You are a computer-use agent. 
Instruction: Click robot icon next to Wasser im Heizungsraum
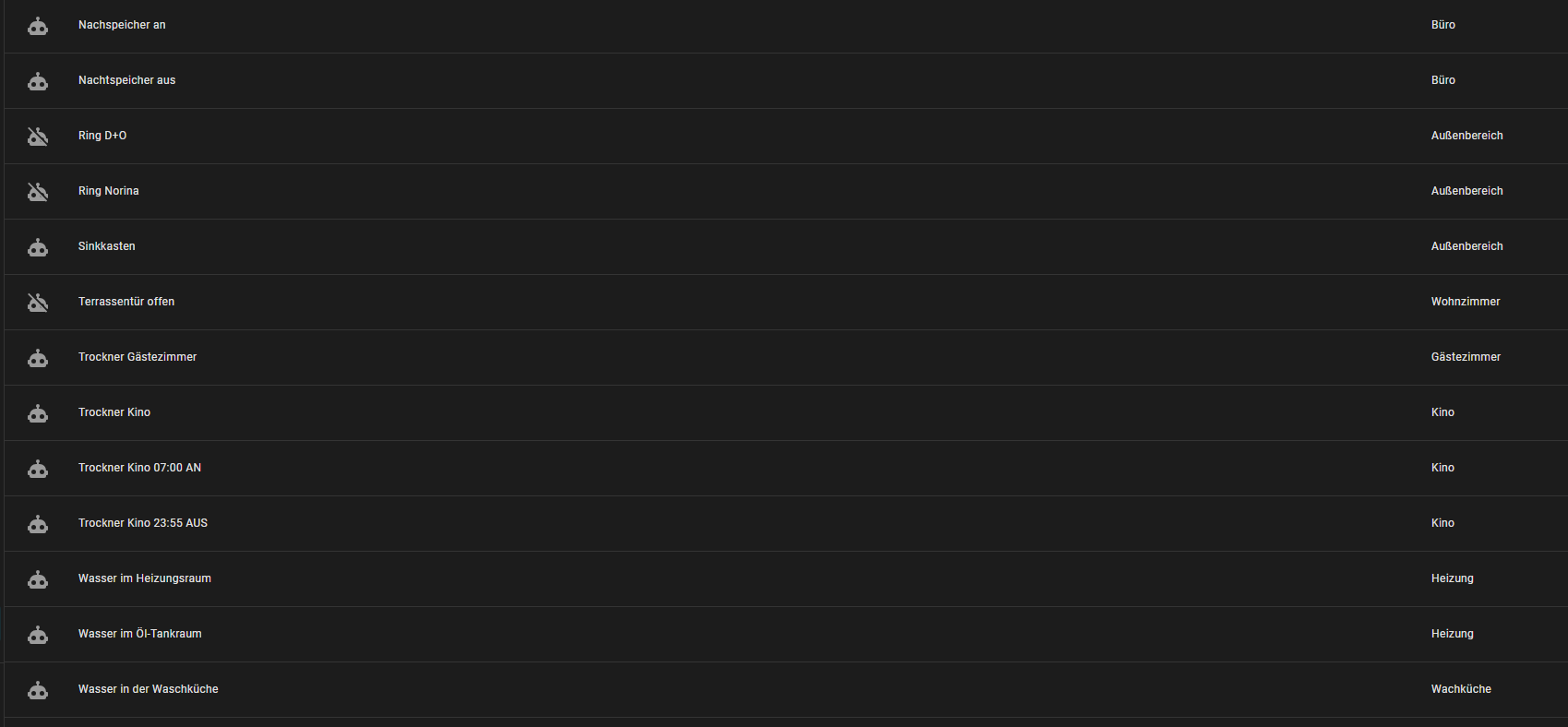point(38,579)
